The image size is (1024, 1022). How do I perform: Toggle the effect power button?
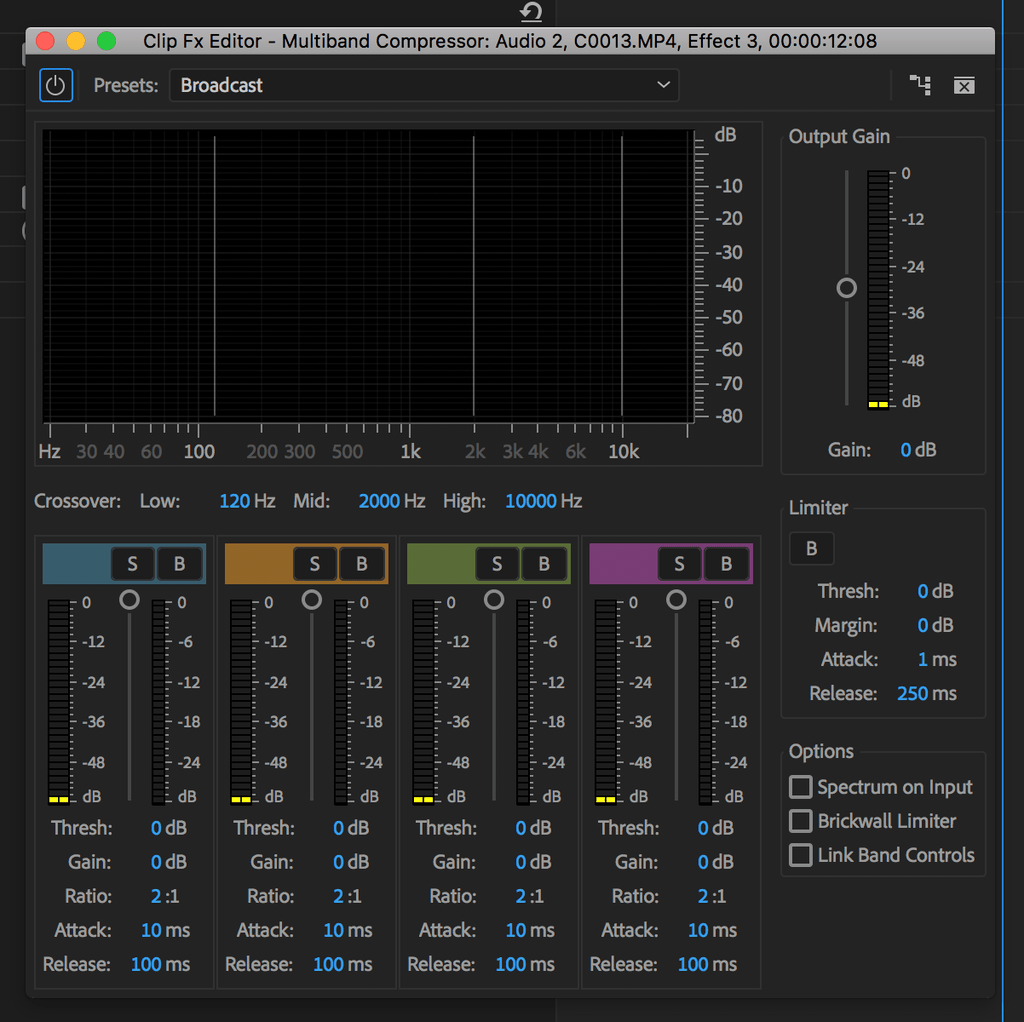[56, 86]
